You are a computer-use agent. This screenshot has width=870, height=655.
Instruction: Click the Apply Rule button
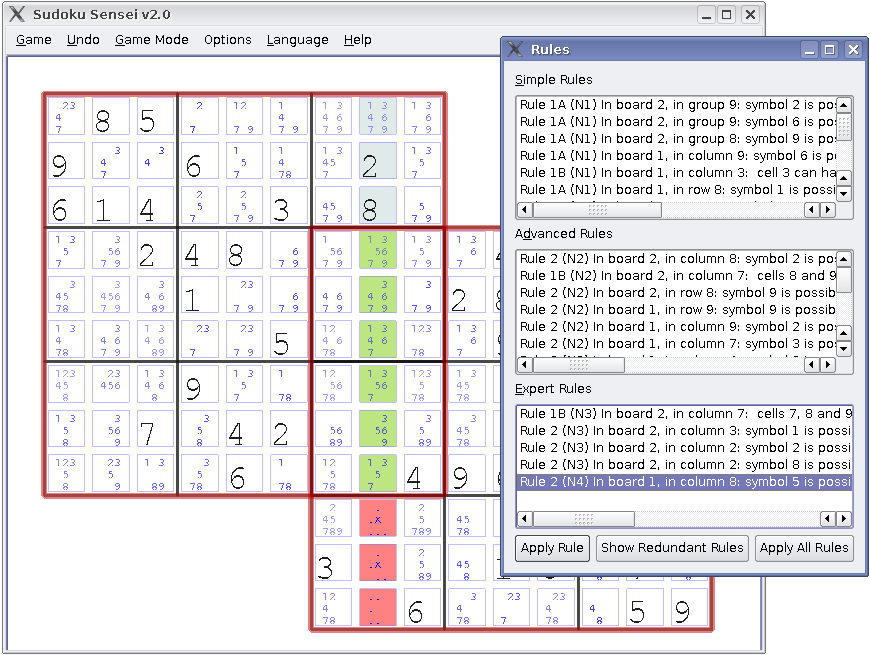pyautogui.click(x=552, y=548)
